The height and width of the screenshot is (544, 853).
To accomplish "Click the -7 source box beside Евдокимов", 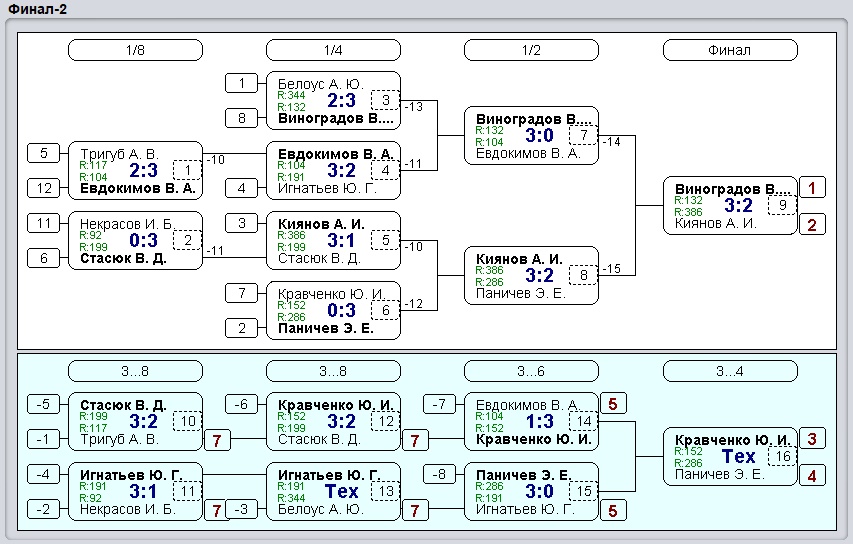I will point(440,404).
